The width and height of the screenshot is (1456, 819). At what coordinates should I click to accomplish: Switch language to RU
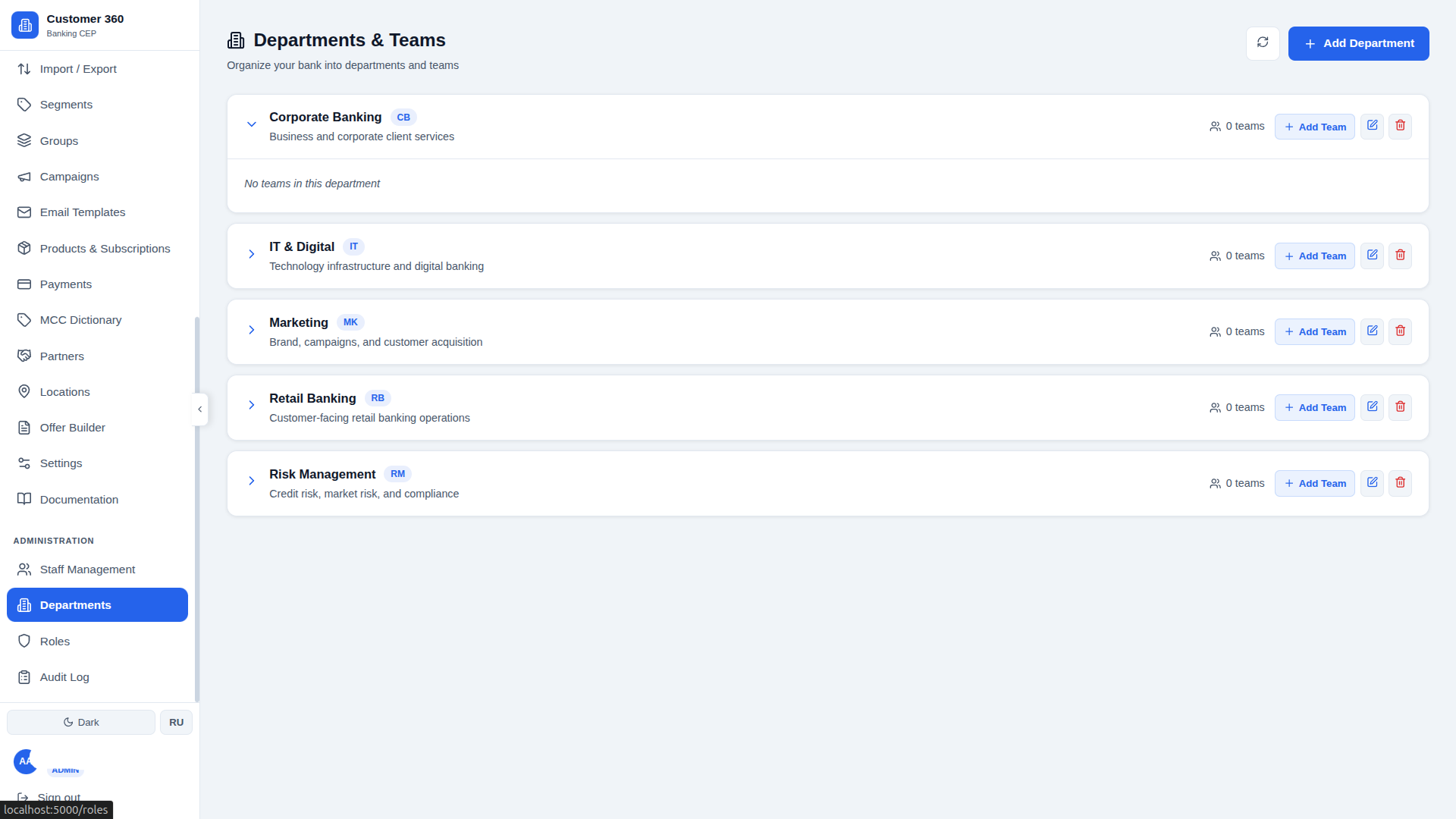[176, 722]
